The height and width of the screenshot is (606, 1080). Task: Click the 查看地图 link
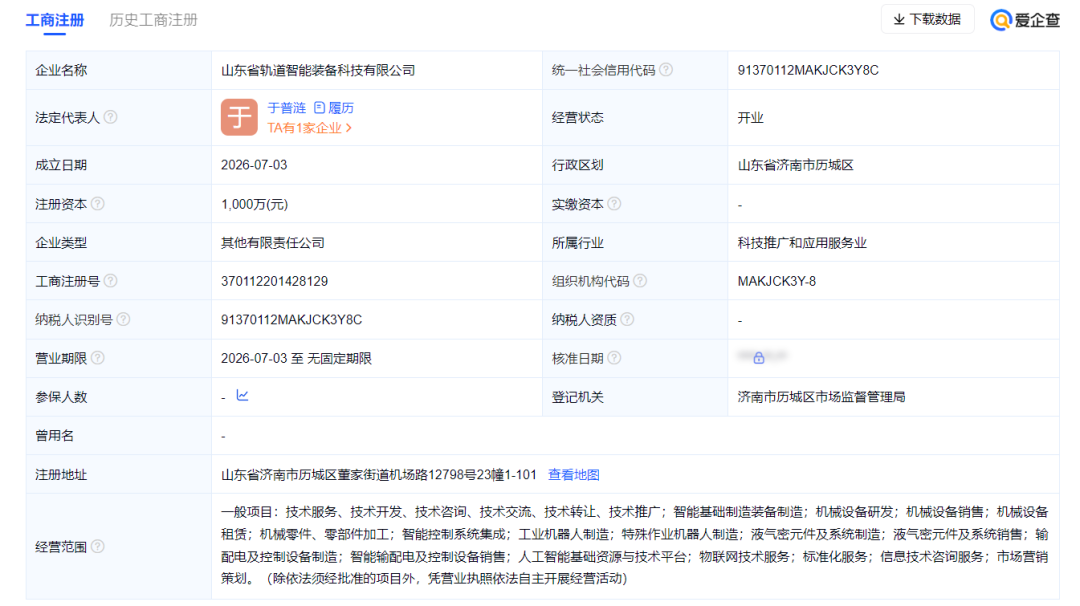point(573,474)
